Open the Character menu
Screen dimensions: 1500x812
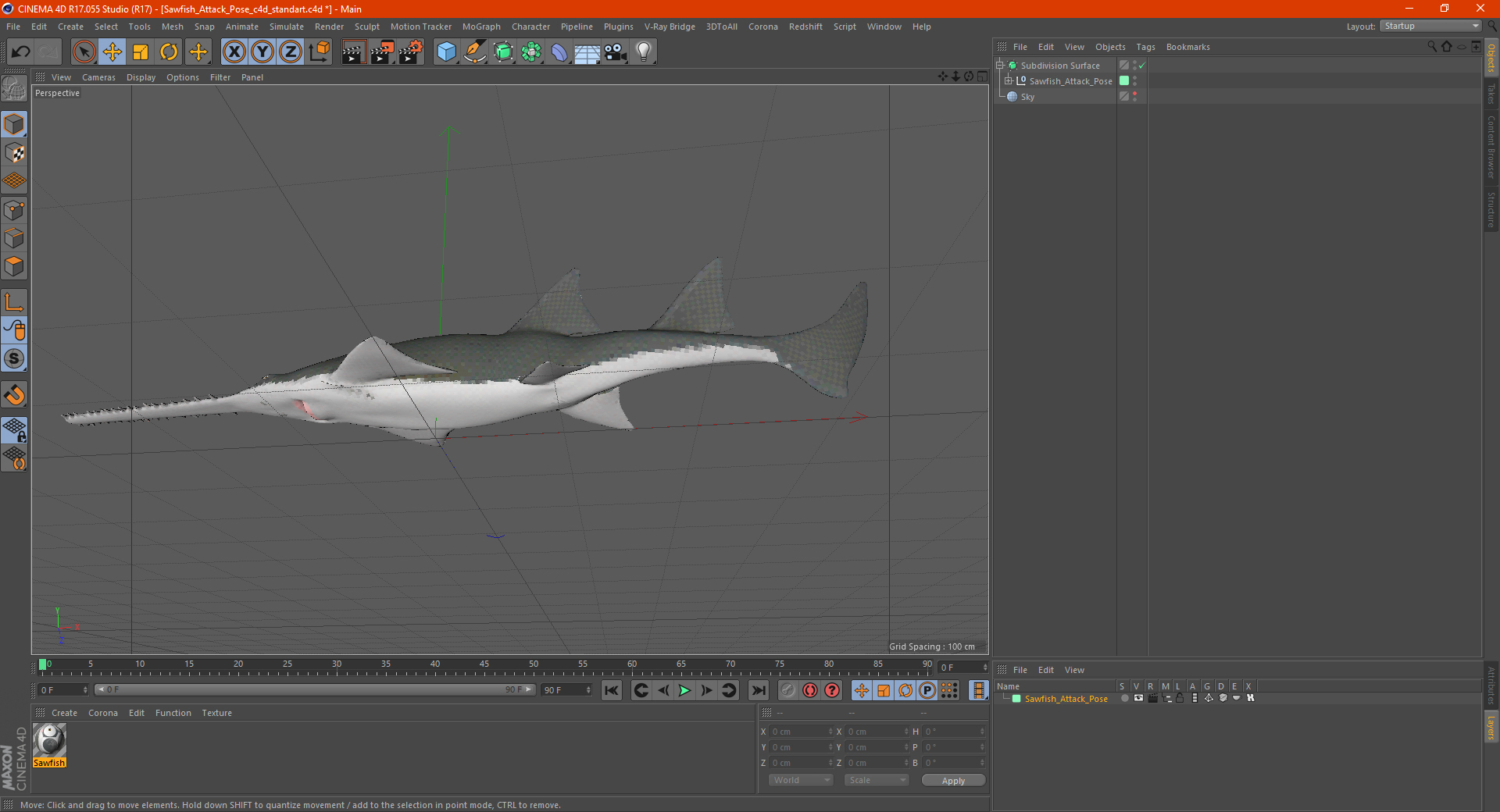pyautogui.click(x=530, y=27)
